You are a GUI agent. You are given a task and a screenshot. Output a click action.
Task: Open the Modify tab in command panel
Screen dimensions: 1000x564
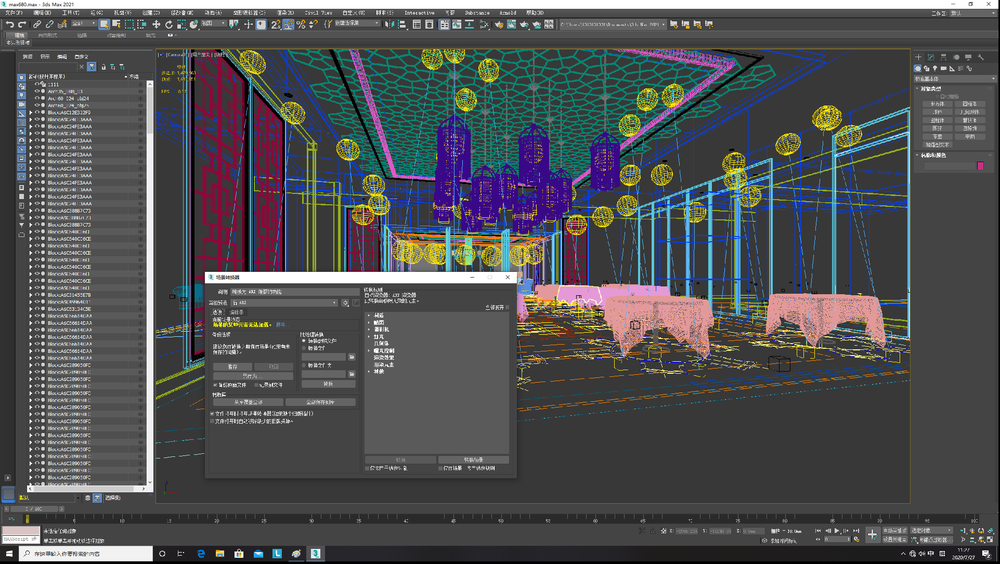[931, 57]
